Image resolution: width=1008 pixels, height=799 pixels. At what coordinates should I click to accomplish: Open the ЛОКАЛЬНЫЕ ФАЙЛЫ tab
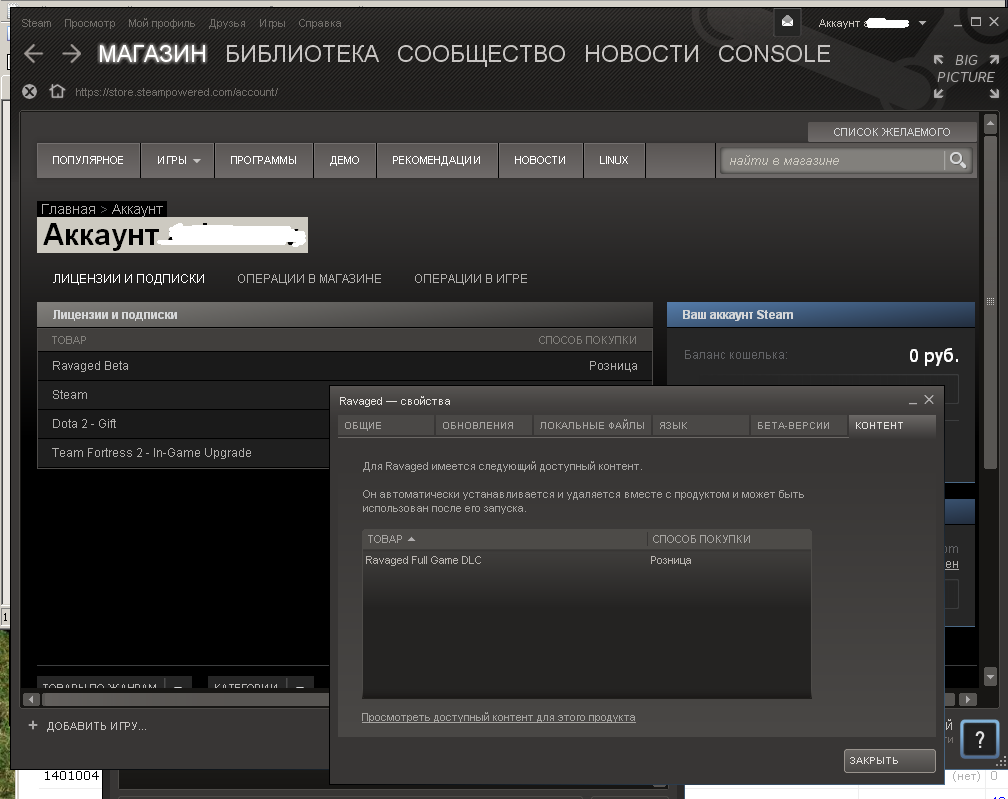point(591,426)
